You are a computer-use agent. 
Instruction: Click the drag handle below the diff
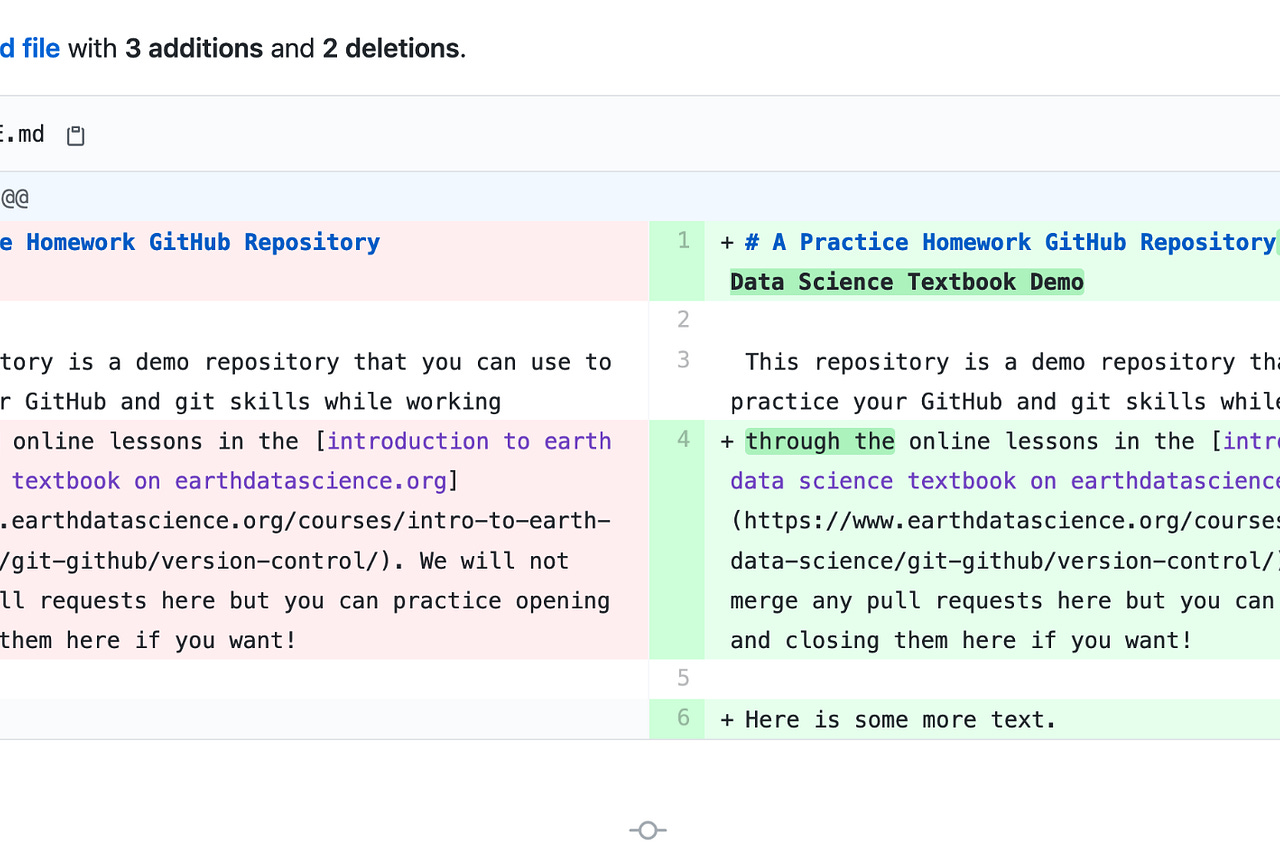[x=647, y=830]
